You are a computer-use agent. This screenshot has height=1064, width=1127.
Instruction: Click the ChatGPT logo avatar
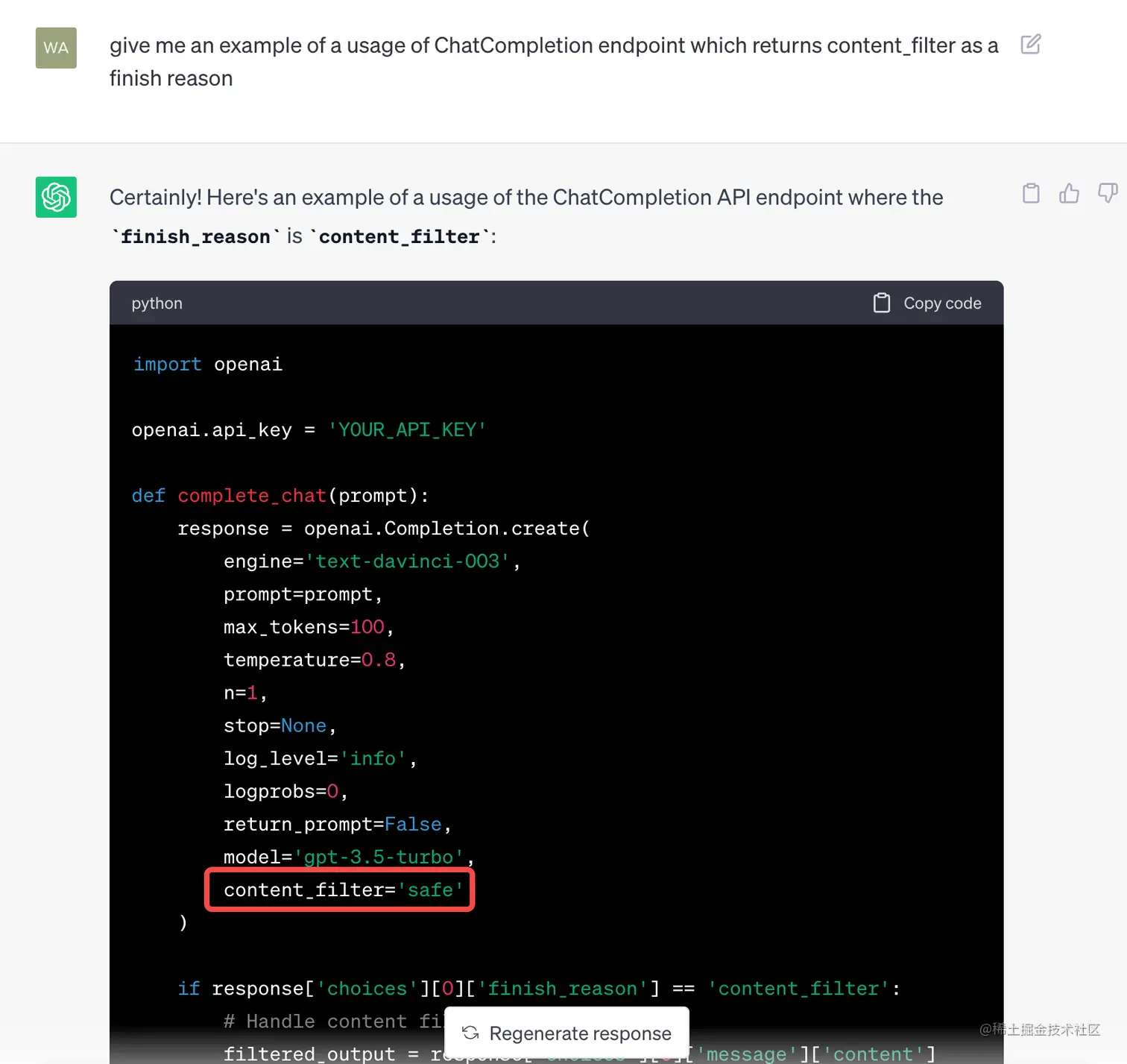tap(56, 197)
